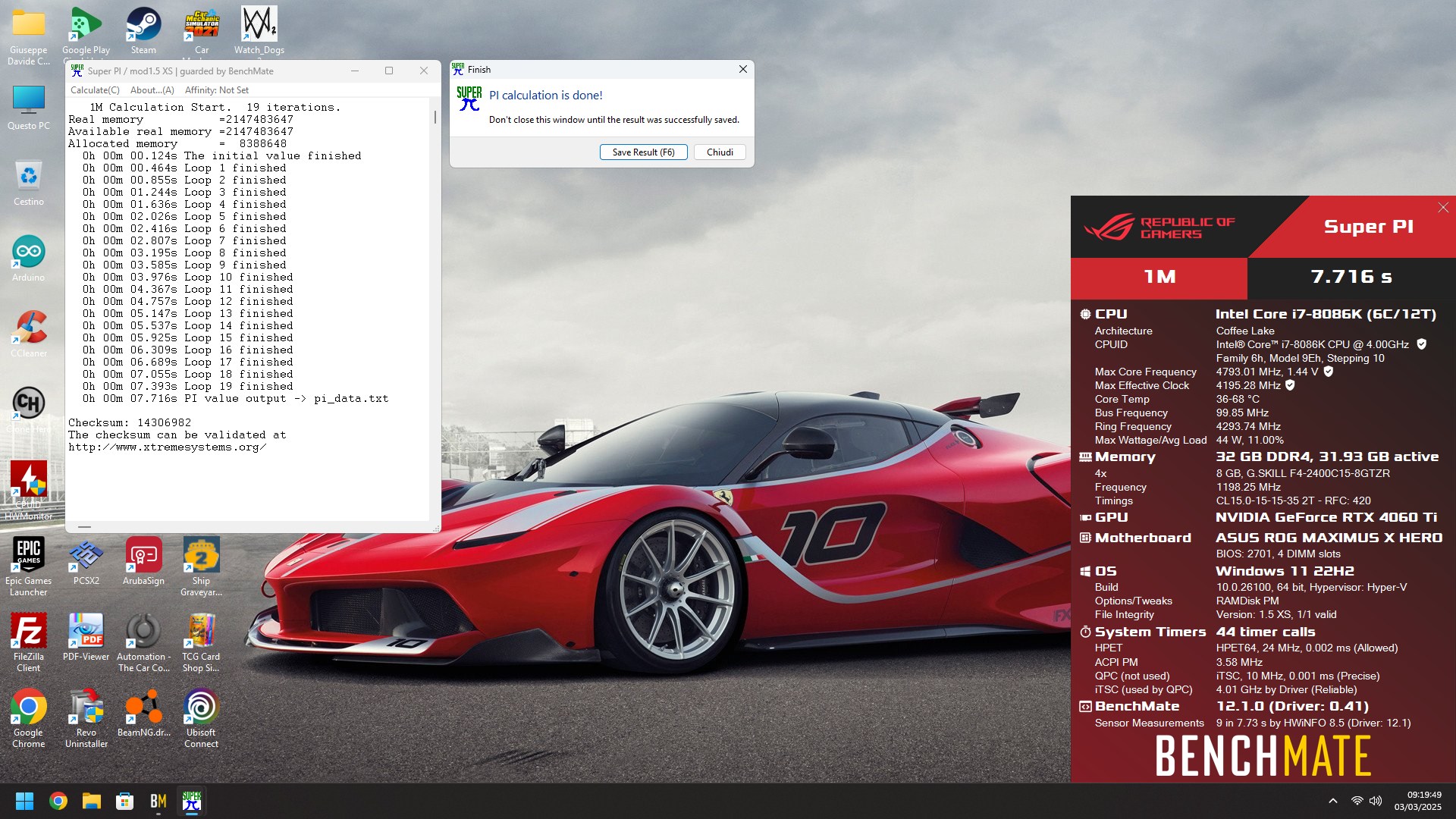
Task: Show hidden tray icons chevron
Action: click(x=1332, y=801)
